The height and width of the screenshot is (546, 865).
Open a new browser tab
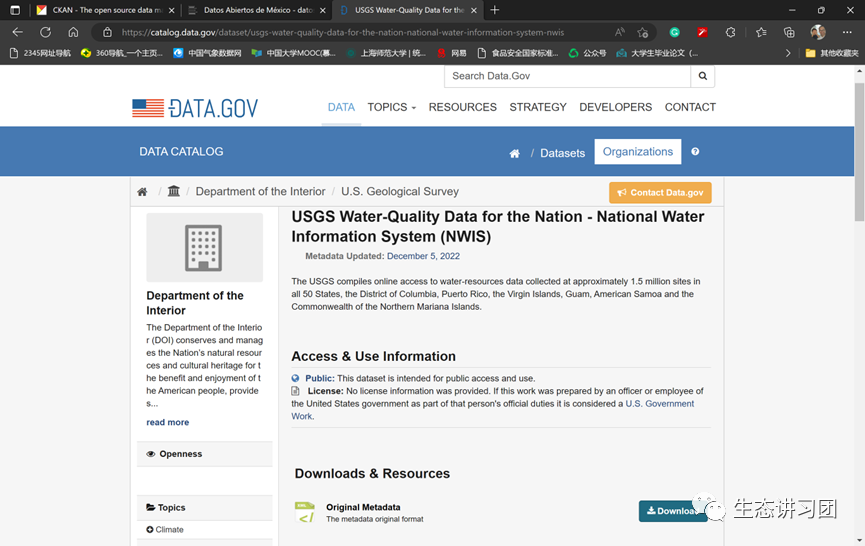(x=495, y=10)
